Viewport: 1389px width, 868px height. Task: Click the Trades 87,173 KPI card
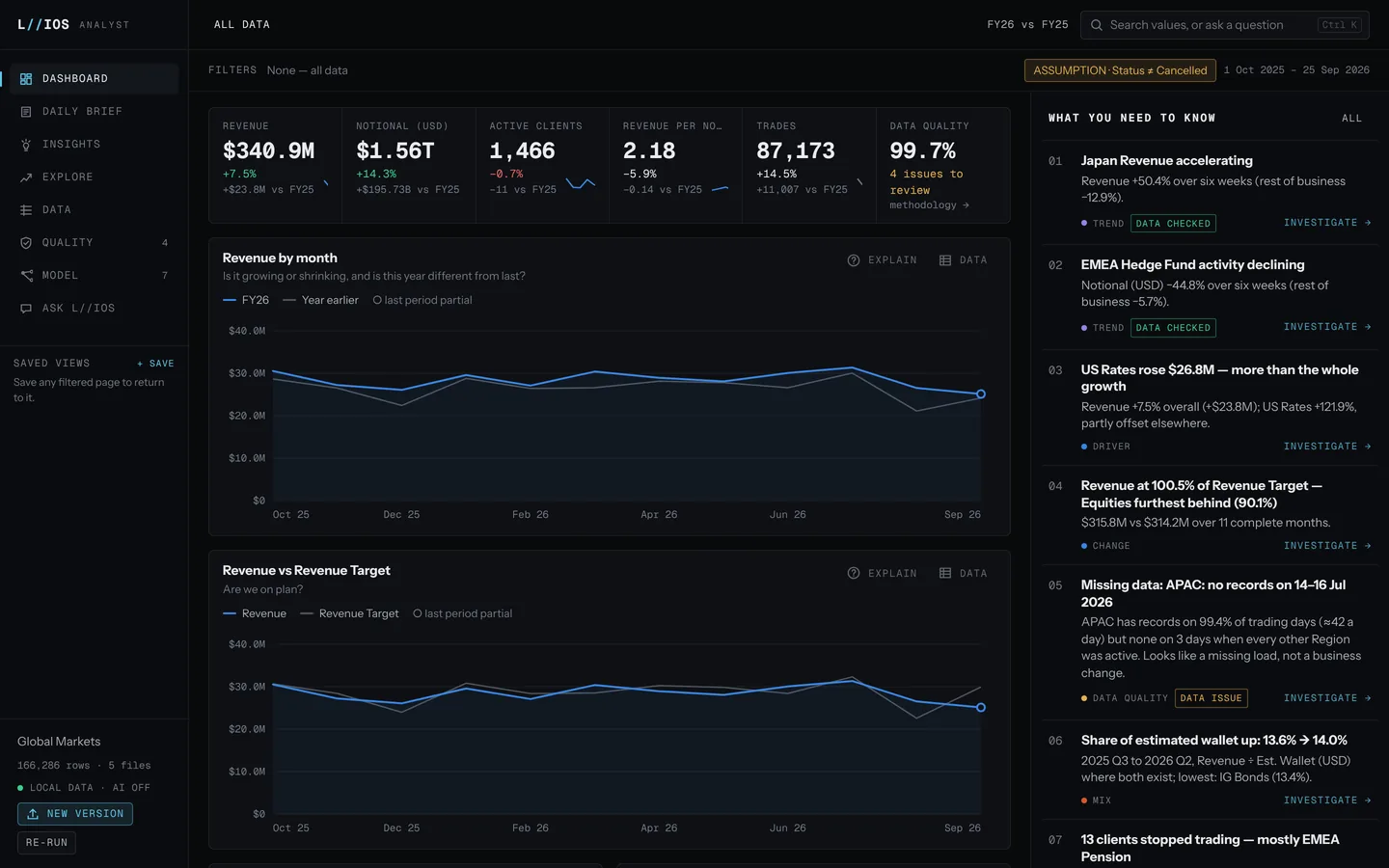[x=809, y=165]
